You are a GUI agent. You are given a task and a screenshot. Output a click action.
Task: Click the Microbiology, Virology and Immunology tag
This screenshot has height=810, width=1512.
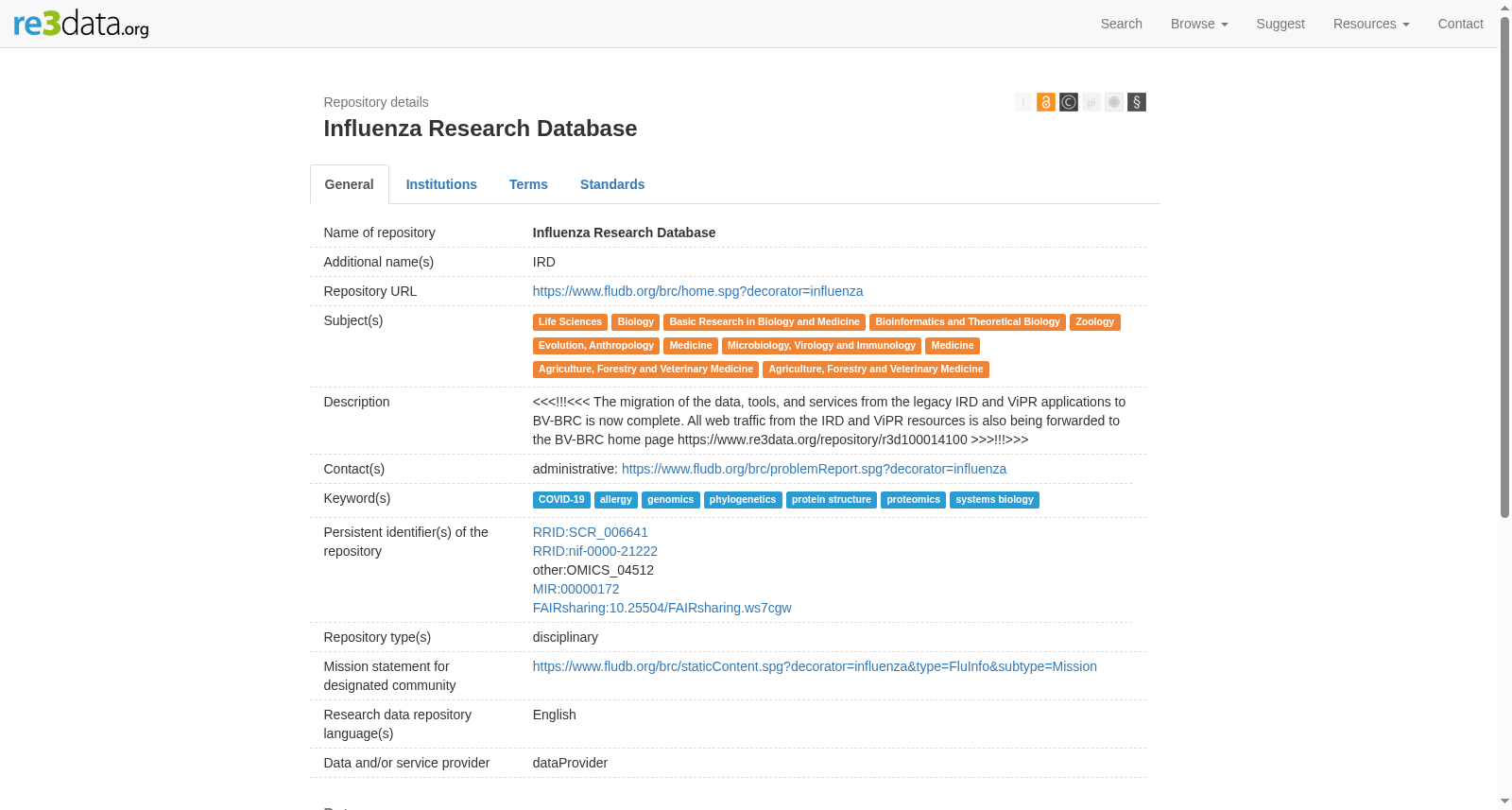[821, 346]
